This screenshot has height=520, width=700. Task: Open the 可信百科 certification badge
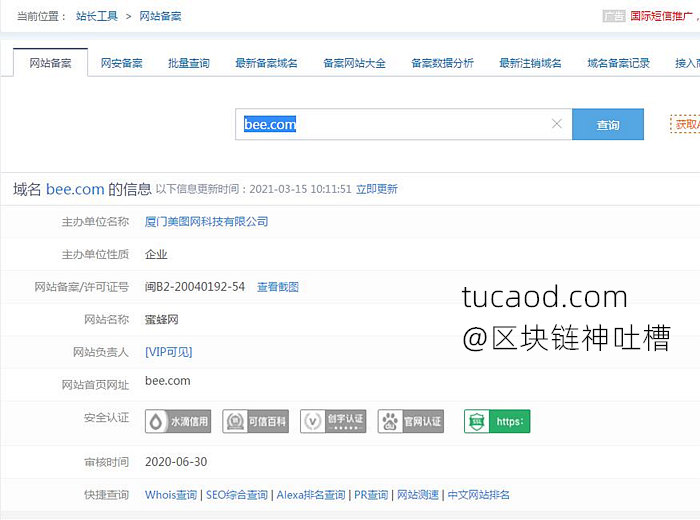click(255, 421)
